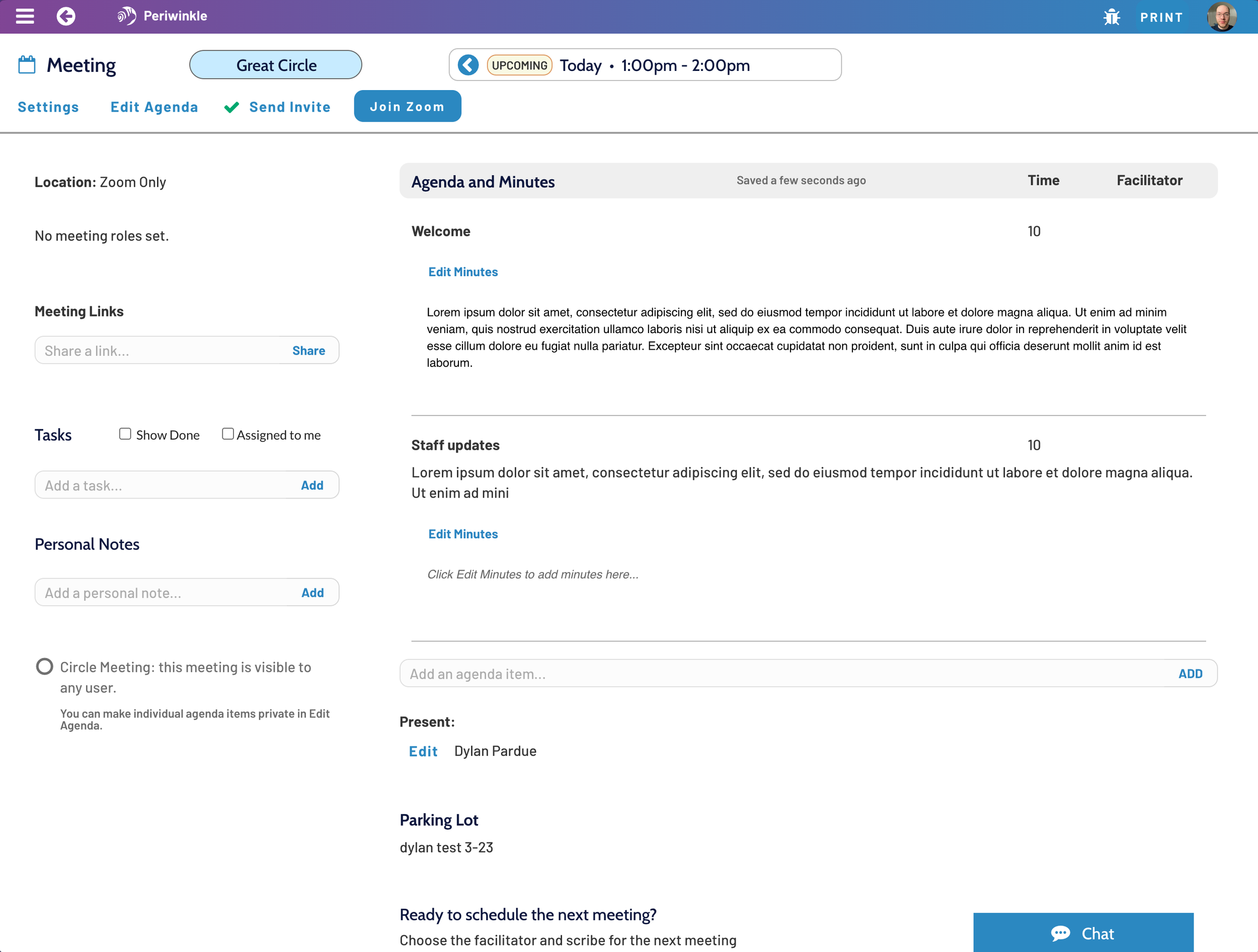Click Edit next to Present attendees
Screen dimensions: 1258x952
tap(423, 751)
